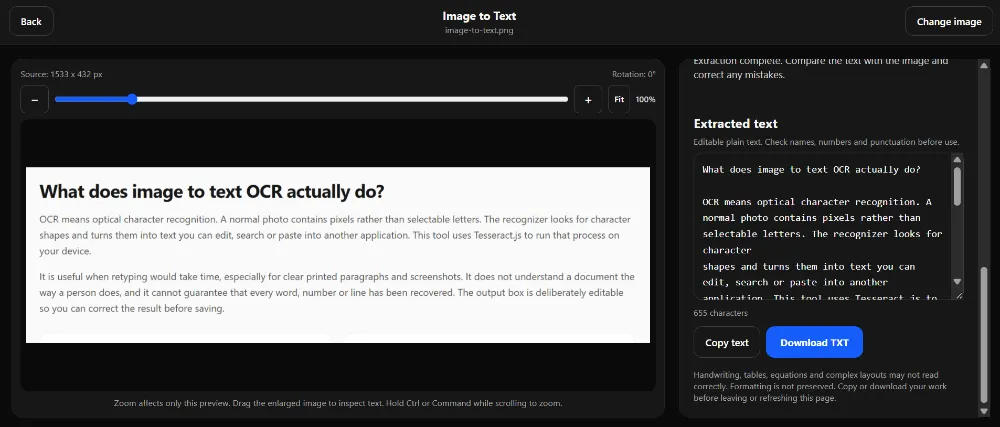Click the image-to-text.png file name
Viewport: 1000px width, 427px height.
[478, 30]
